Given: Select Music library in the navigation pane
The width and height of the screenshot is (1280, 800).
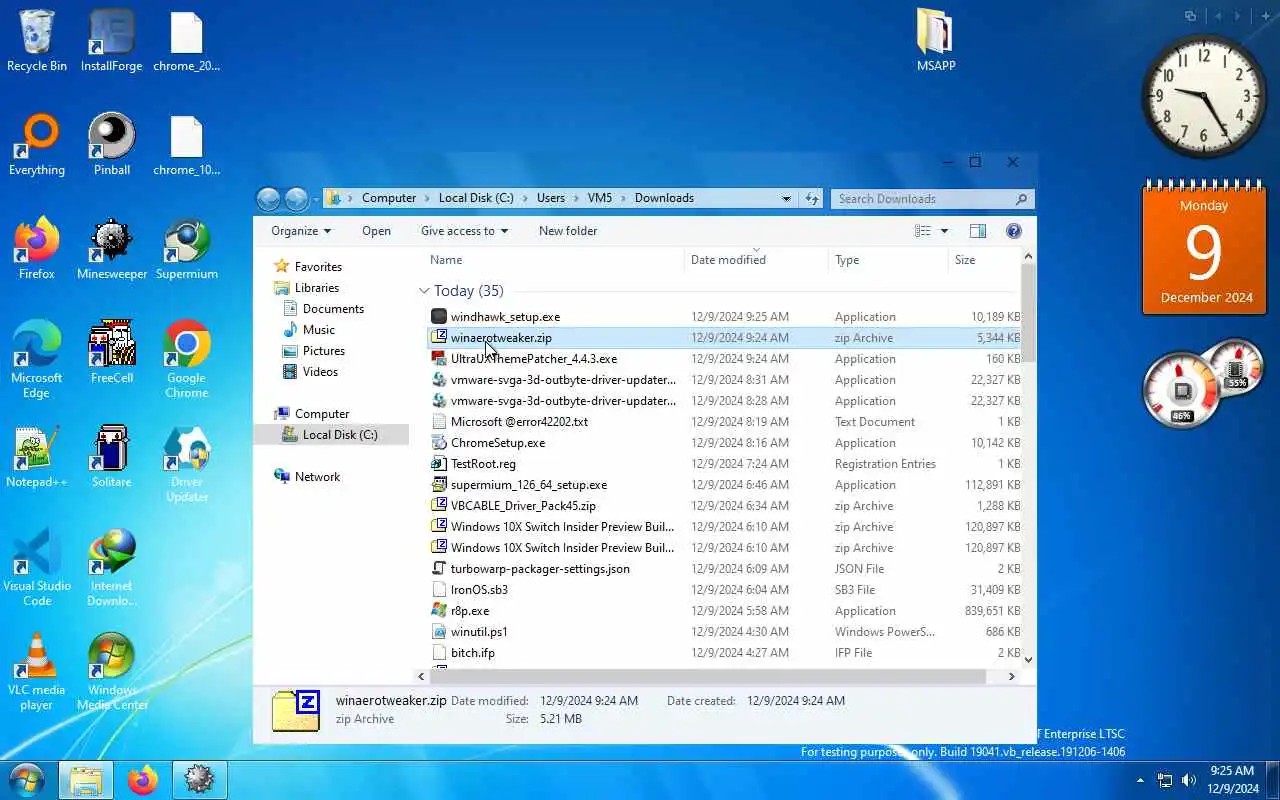Looking at the screenshot, I should click(x=319, y=330).
